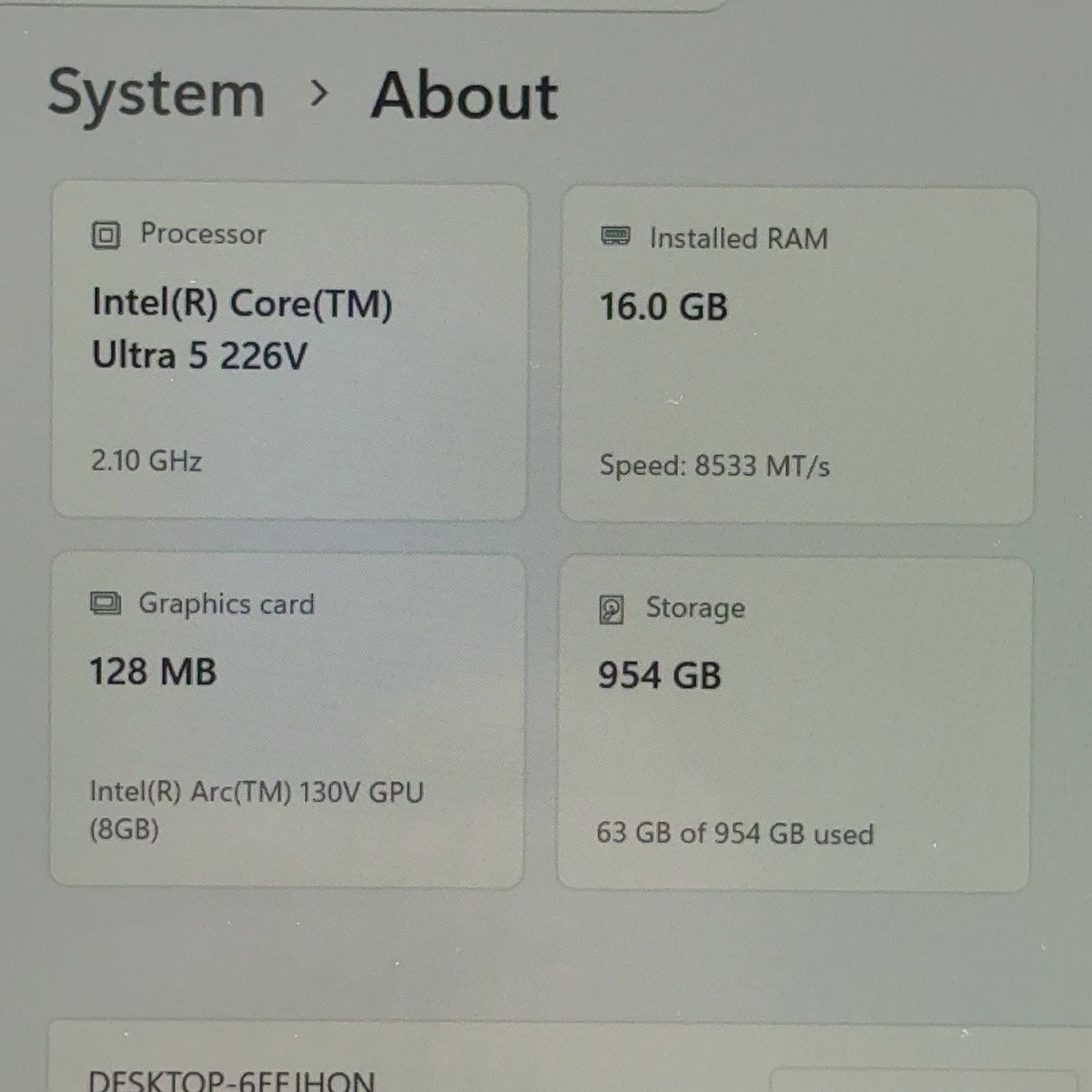Select the Storage label text
Screen dimensions: 1092x1092
pyautogui.click(x=695, y=608)
